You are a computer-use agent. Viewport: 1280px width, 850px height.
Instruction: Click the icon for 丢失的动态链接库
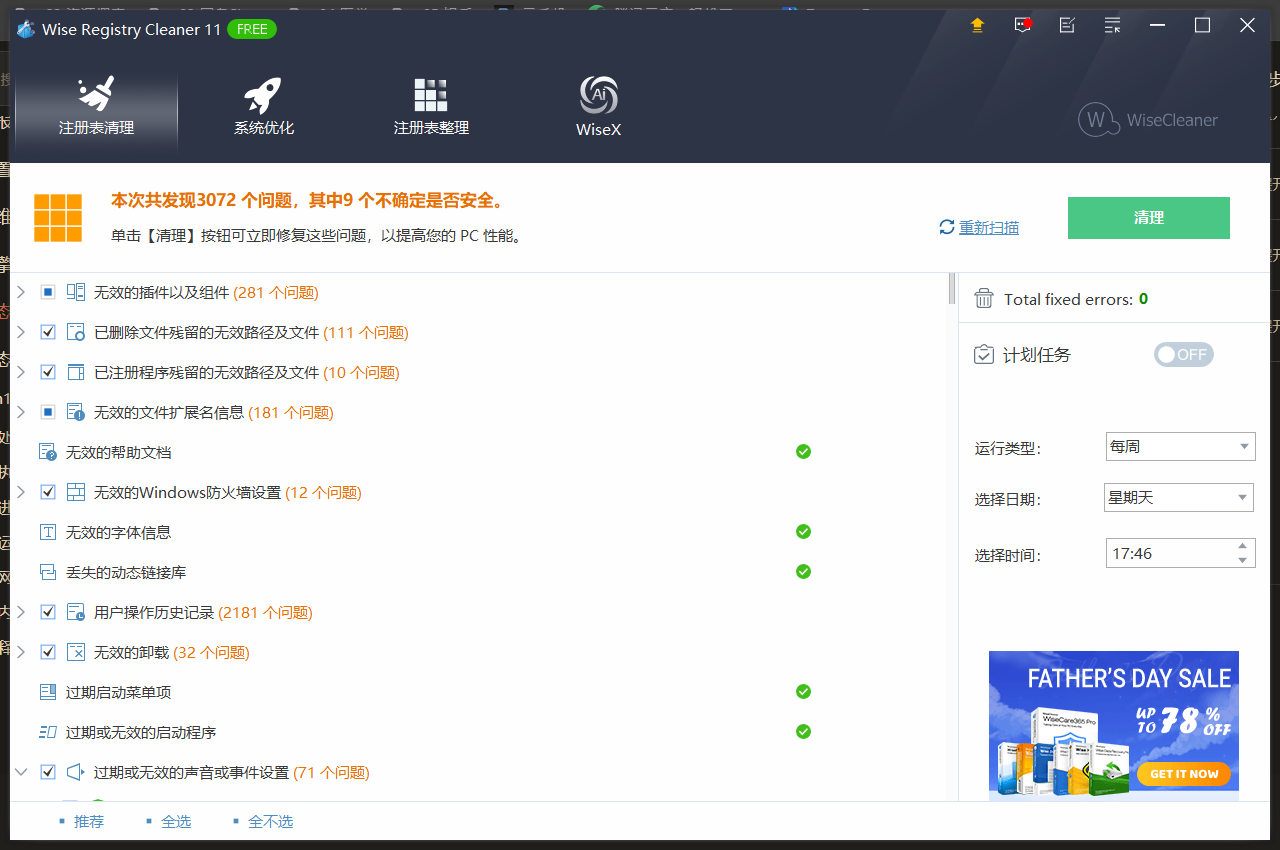48,572
